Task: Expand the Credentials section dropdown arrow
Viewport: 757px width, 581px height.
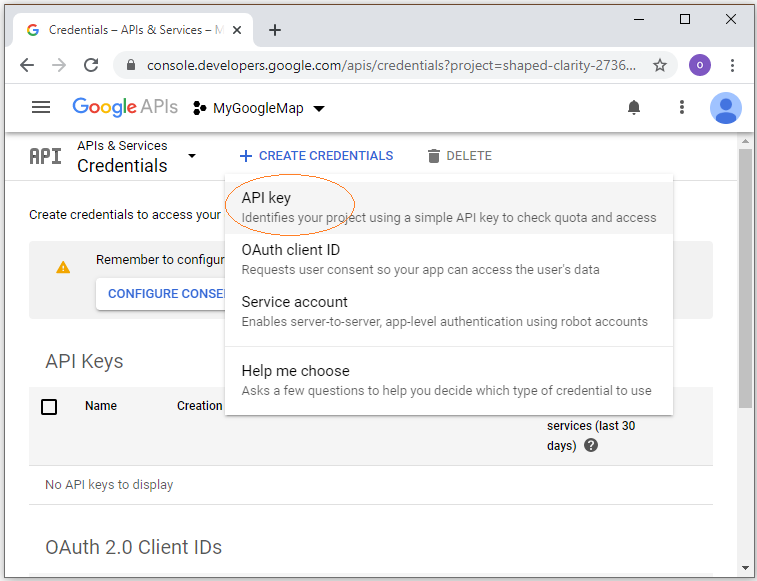Action: tap(192, 156)
